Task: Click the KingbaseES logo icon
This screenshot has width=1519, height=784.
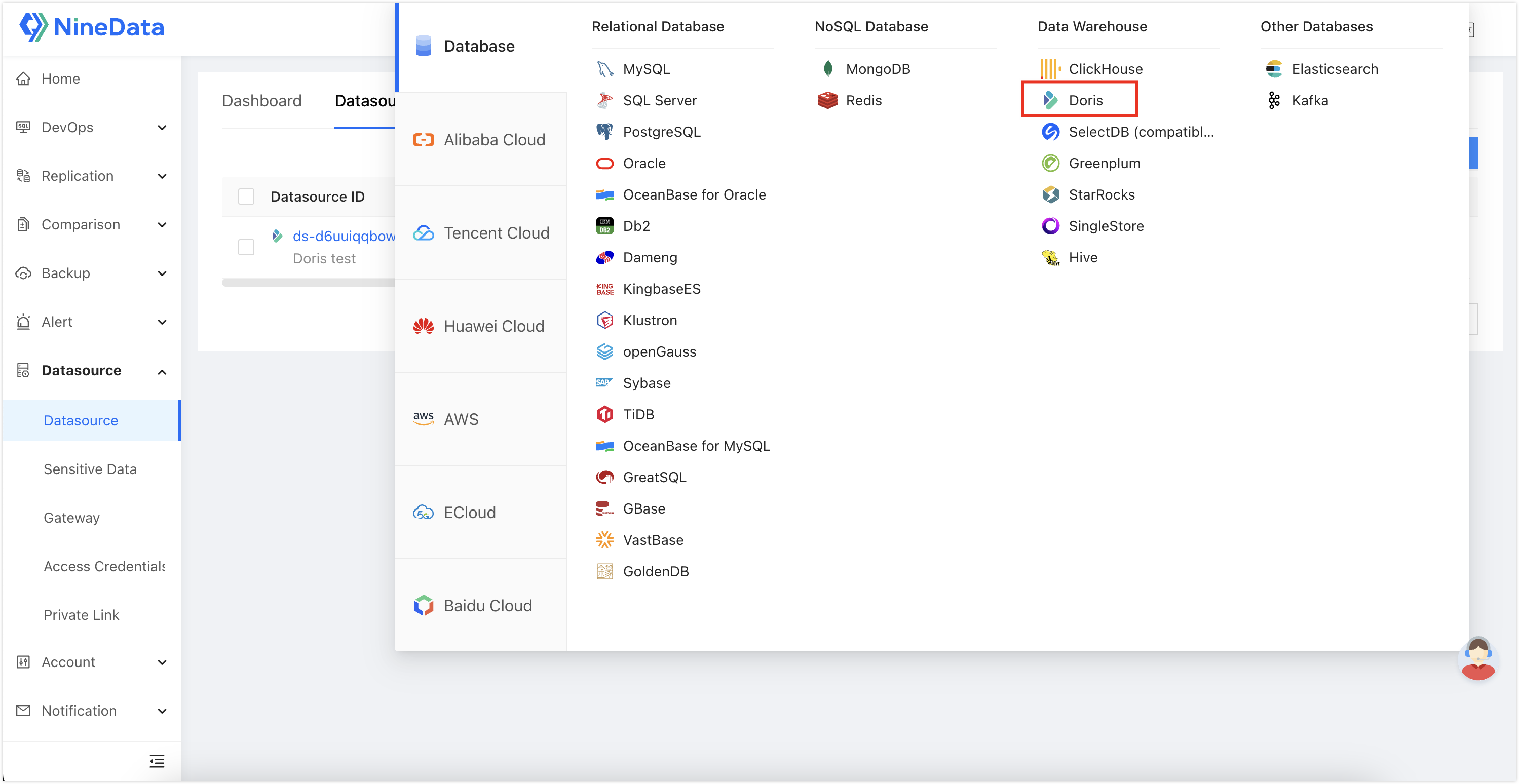Action: [604, 289]
